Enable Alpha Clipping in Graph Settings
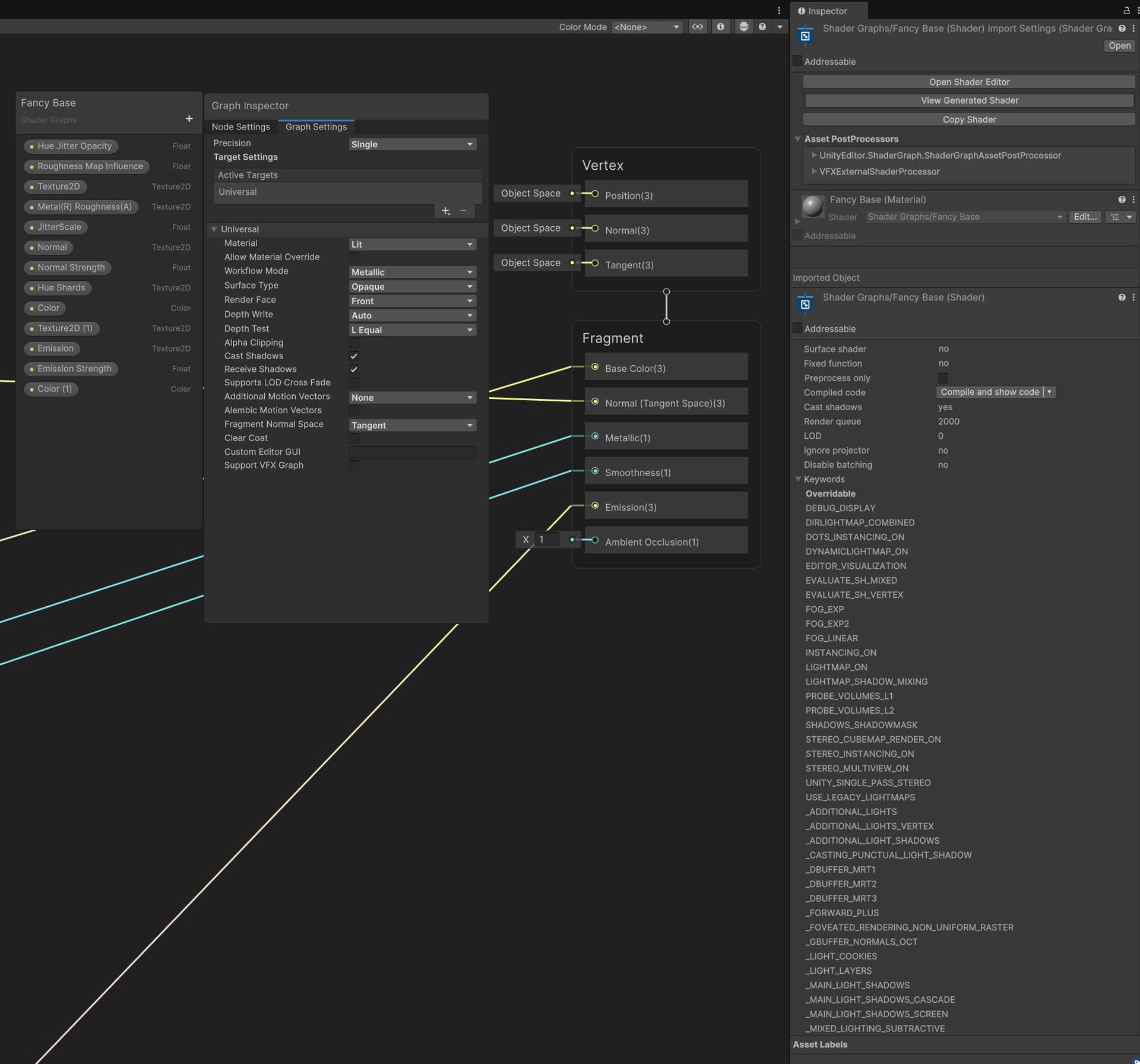The image size is (1140, 1064). pos(354,343)
